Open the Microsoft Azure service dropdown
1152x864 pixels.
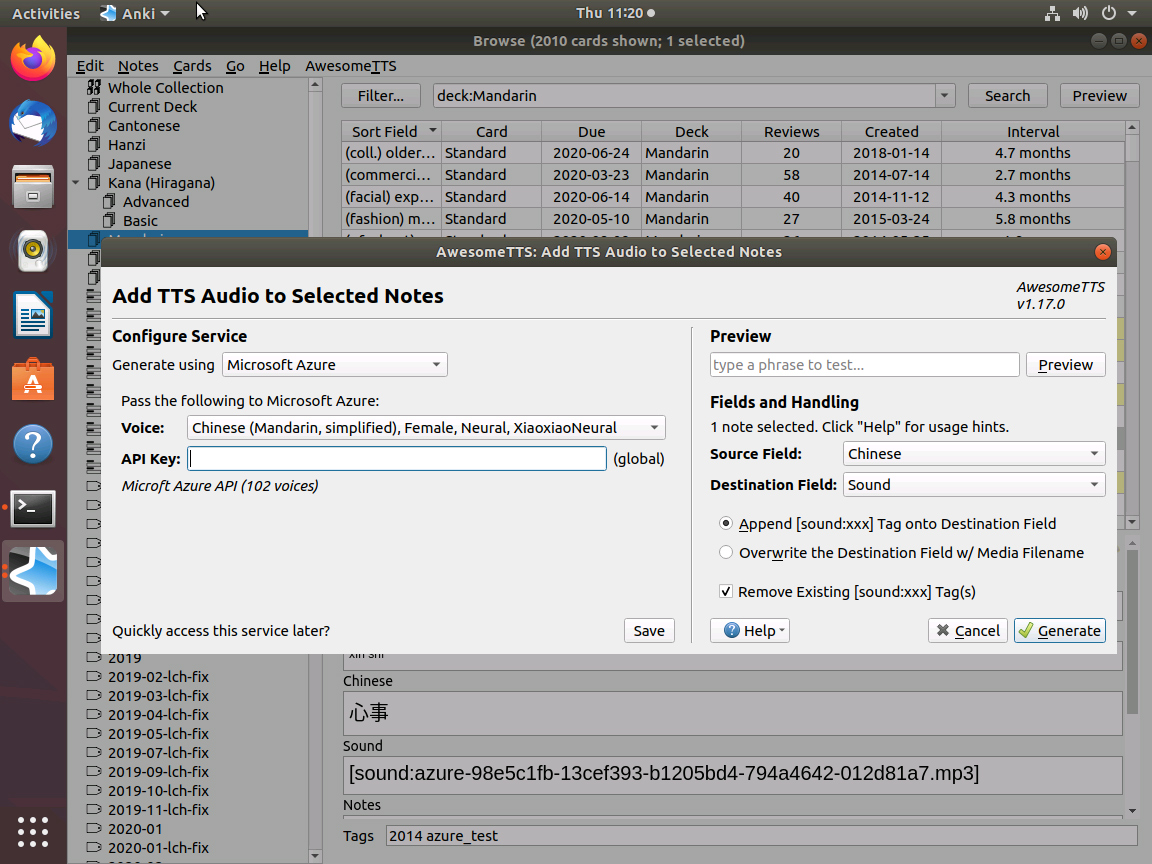coord(335,364)
